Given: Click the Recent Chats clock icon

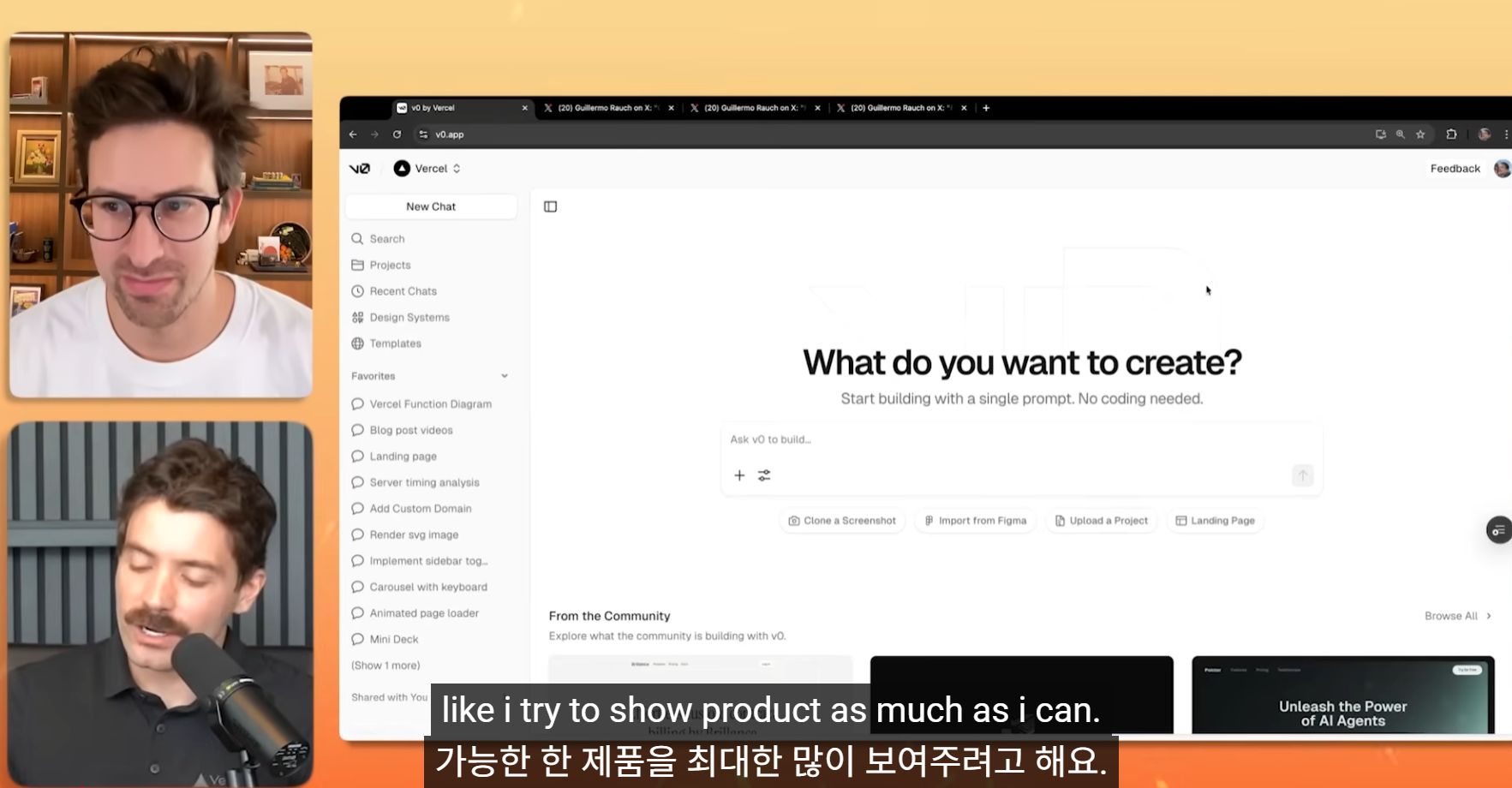Looking at the screenshot, I should pos(357,291).
